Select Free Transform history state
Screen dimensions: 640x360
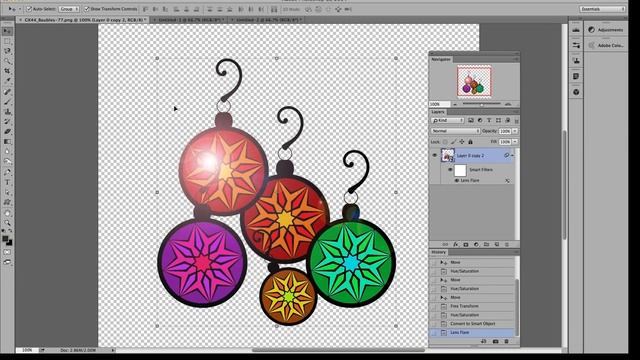point(472,306)
